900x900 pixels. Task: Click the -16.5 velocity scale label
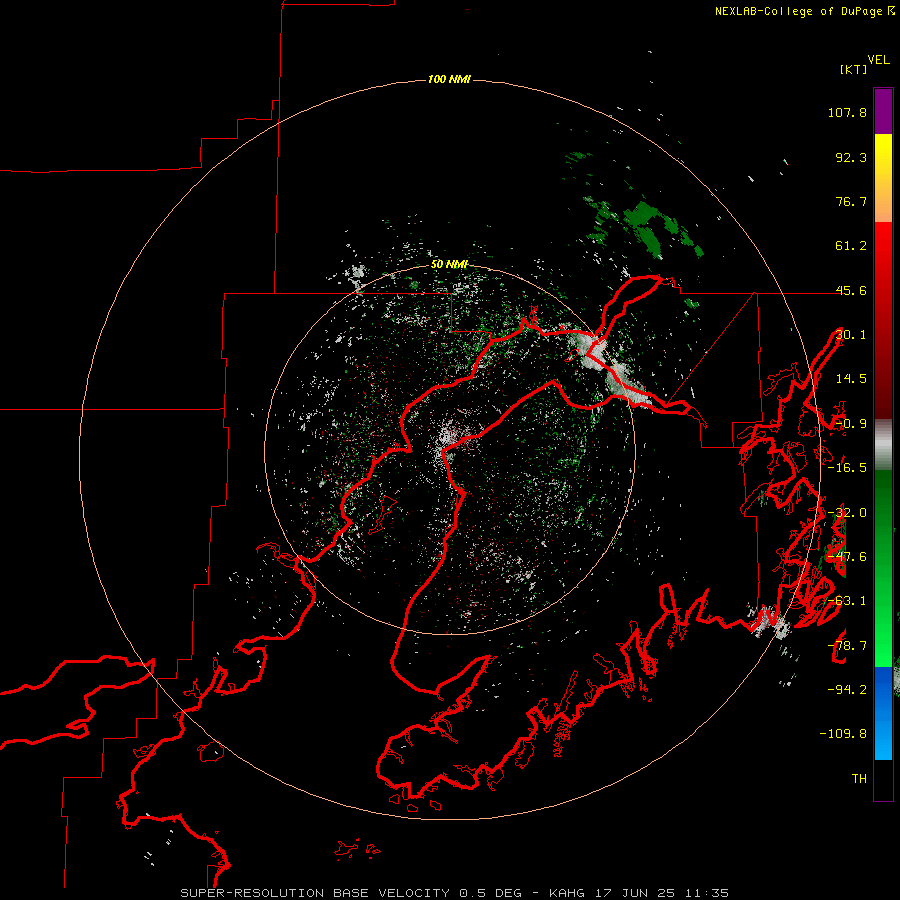(847, 468)
